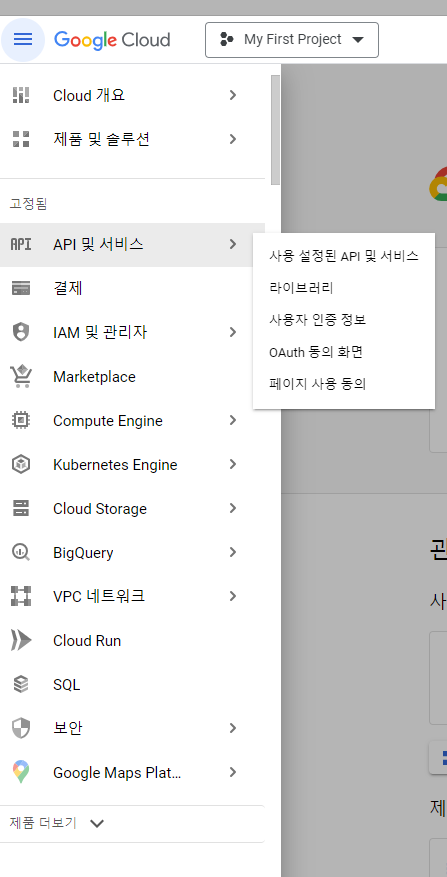Expand the Compute Engine submenu chevron
This screenshot has width=447, height=877.
[x=233, y=421]
